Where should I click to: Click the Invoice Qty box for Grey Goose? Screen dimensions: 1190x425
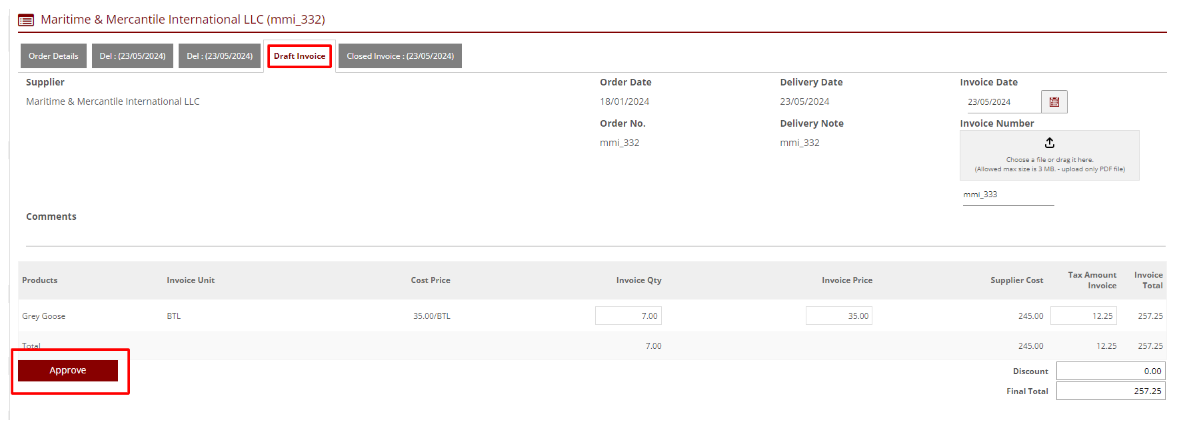(x=628, y=316)
